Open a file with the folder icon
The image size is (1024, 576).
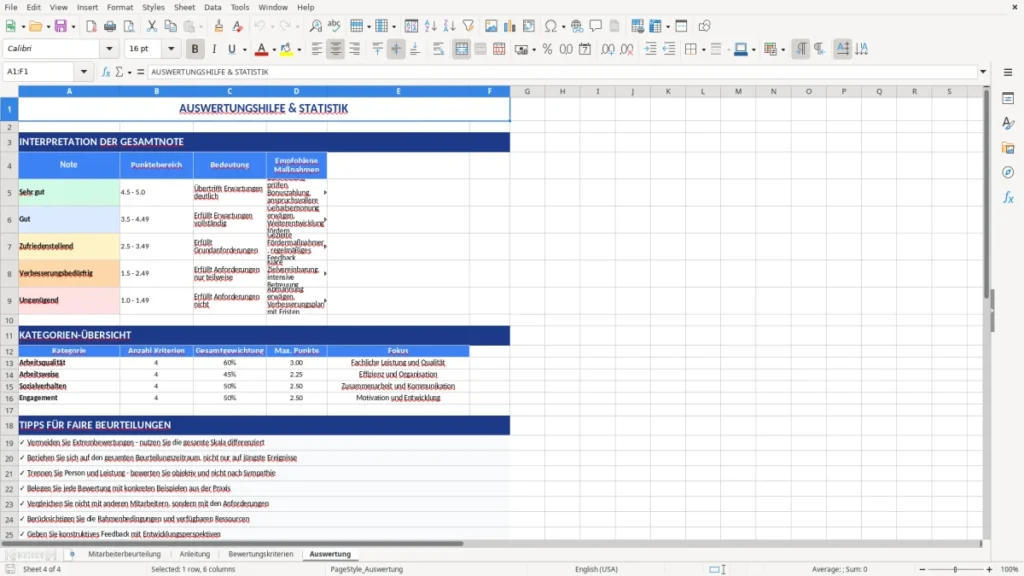coord(35,26)
